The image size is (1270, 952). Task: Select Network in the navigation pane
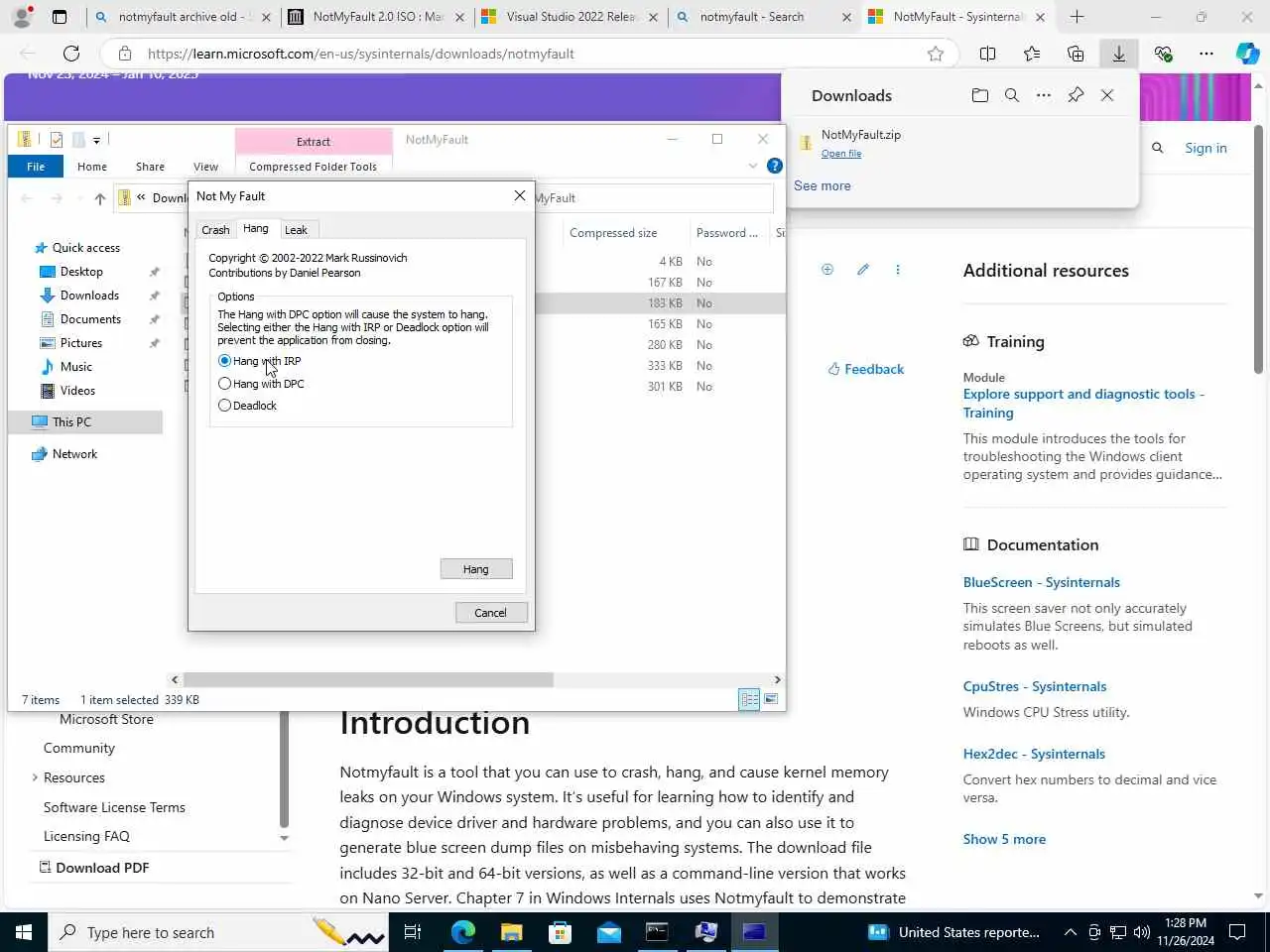pyautogui.click(x=74, y=454)
